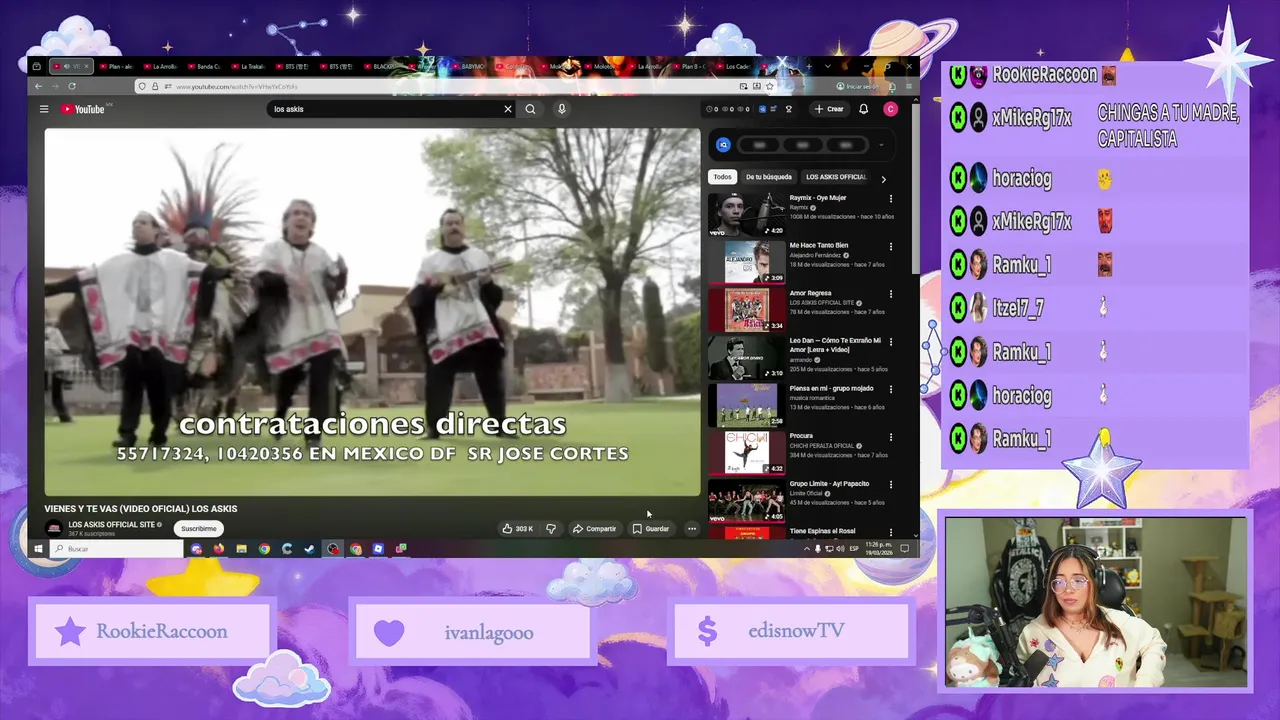
Task: Click the Los Askis channel avatar
Action: click(54, 528)
